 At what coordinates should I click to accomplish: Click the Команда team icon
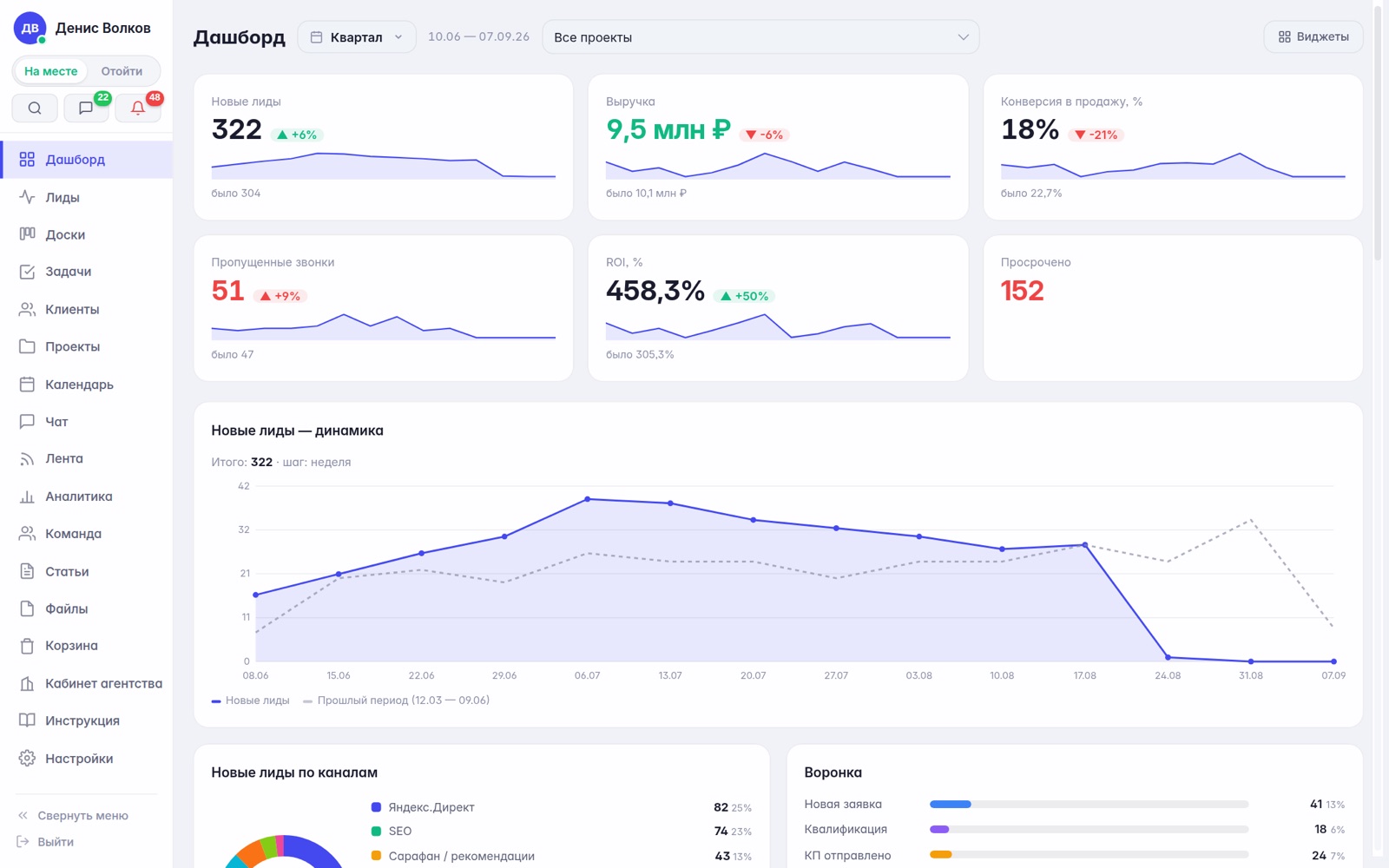pos(27,534)
